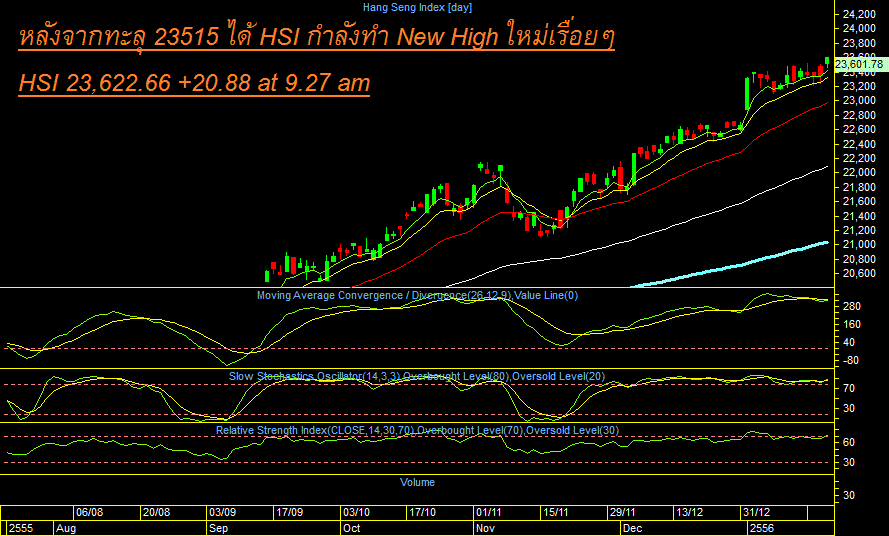Select the Relative Strength Index title
This screenshot has height=536, width=889.
[417, 431]
